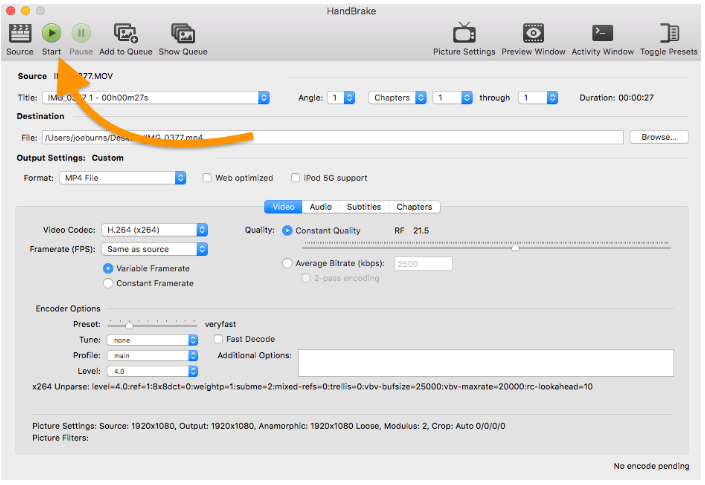Click the Browse... button

[659, 137]
